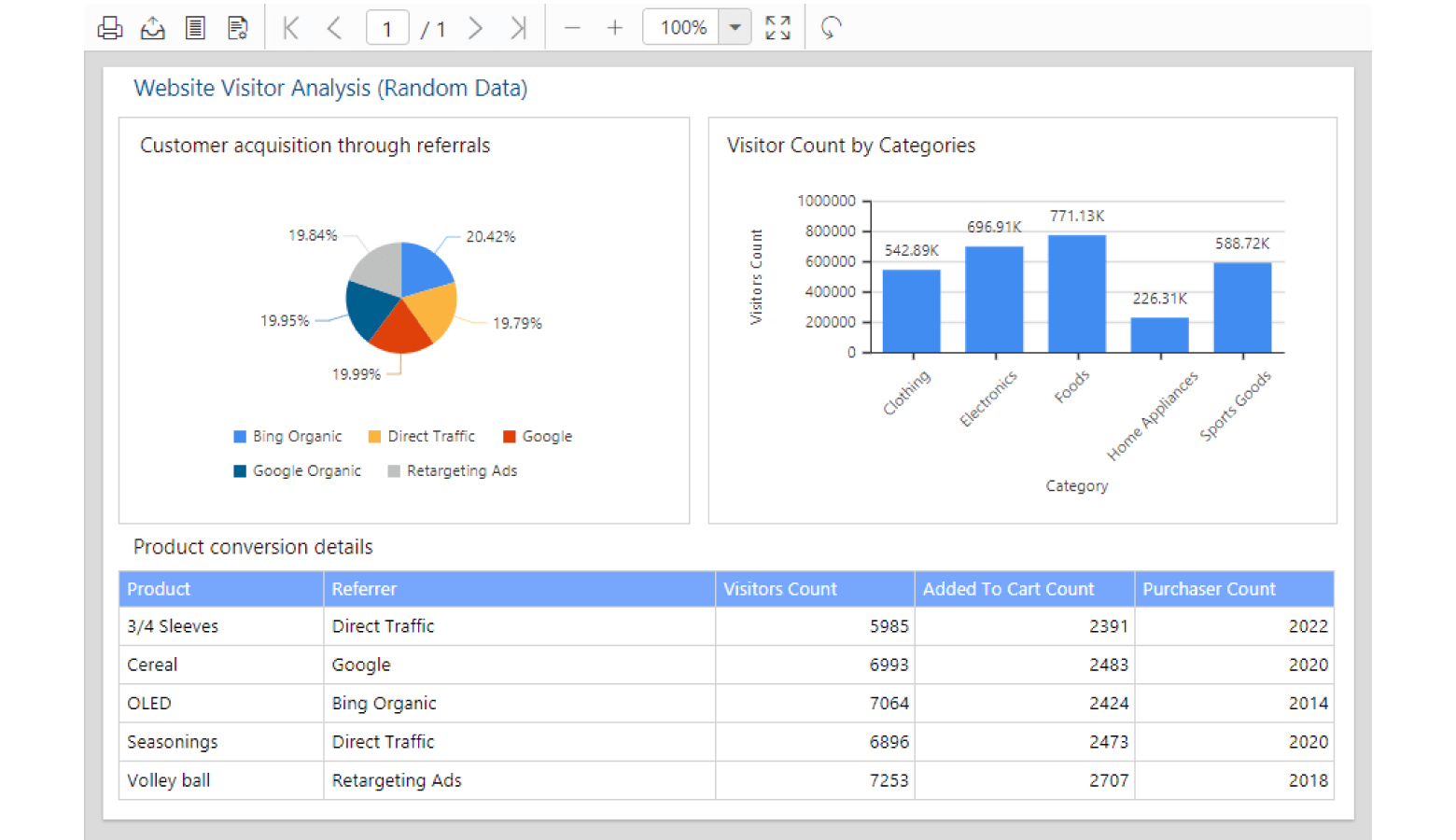Viewport: 1456px width, 840px height.
Task: Click the current page number field
Action: [x=387, y=28]
